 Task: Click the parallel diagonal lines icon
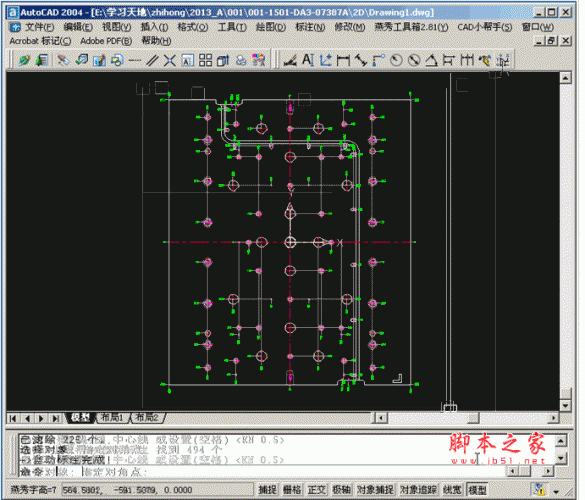[152, 60]
